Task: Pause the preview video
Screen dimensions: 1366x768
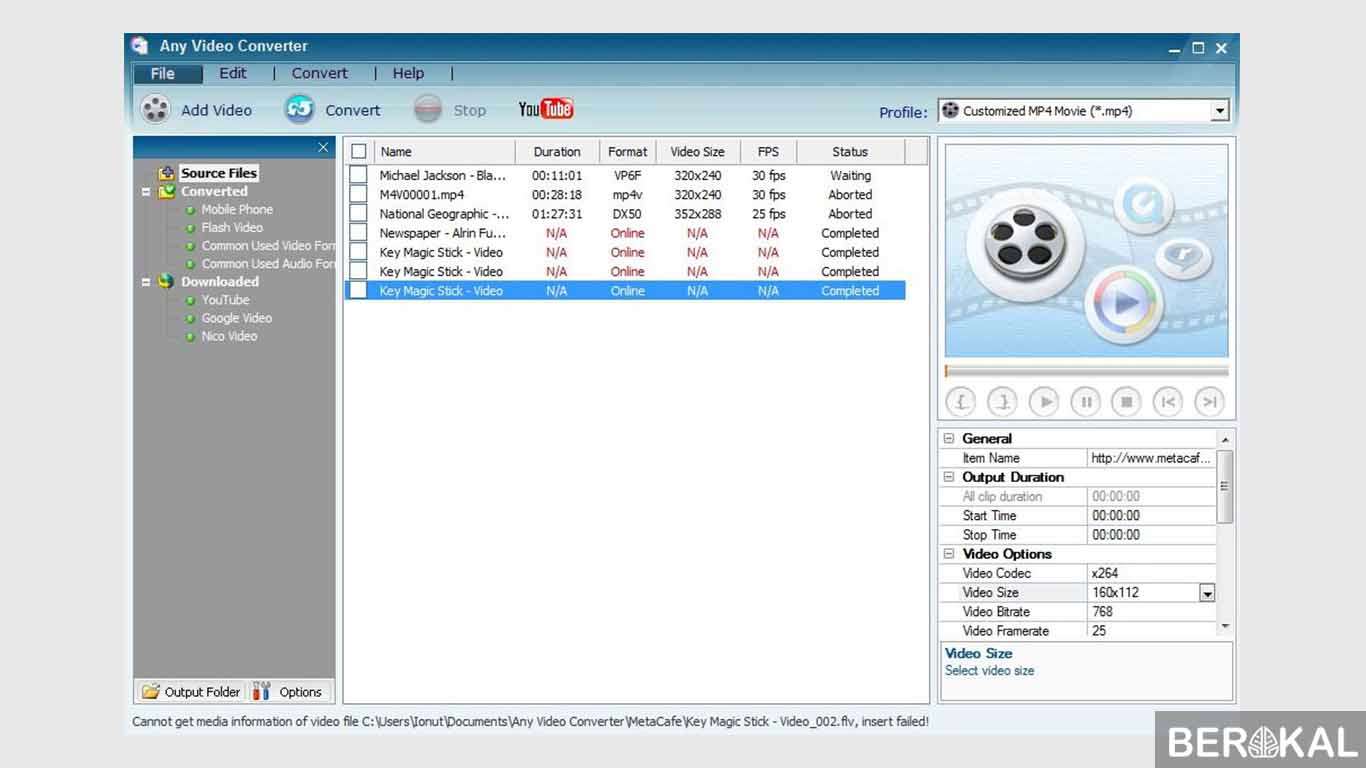Action: point(1085,402)
